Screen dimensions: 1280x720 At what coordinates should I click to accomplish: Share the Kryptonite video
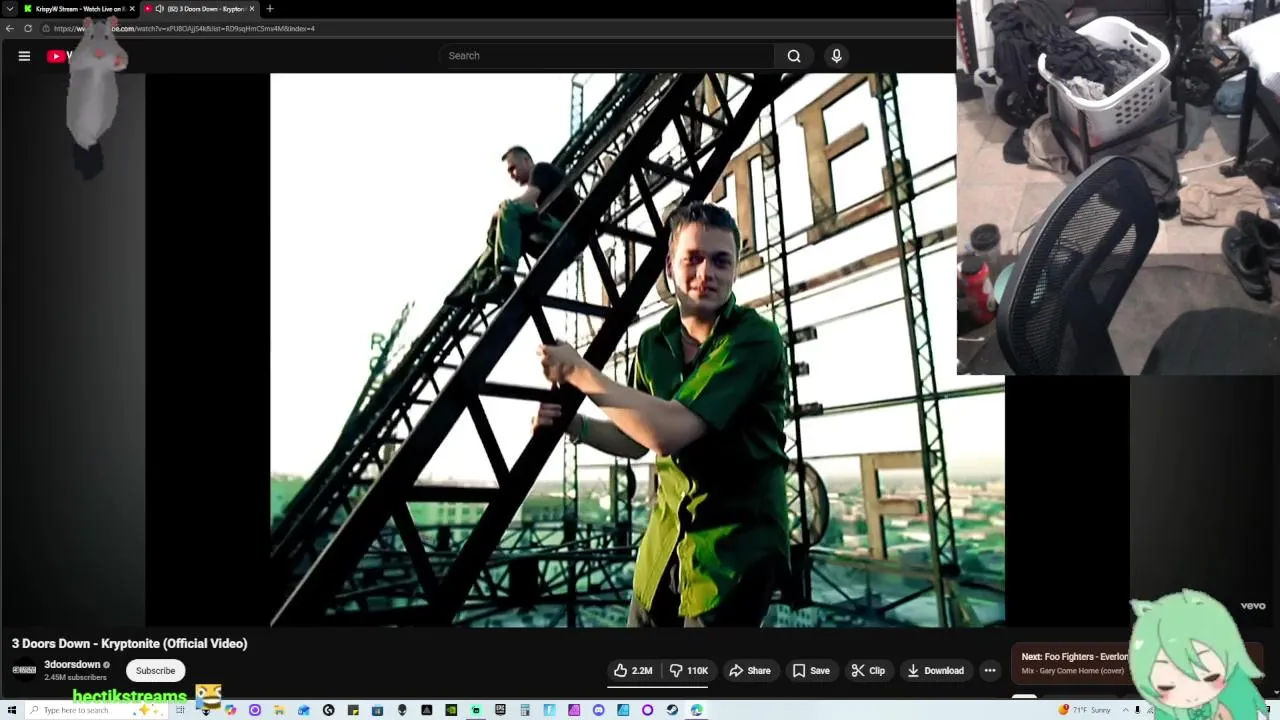(750, 671)
